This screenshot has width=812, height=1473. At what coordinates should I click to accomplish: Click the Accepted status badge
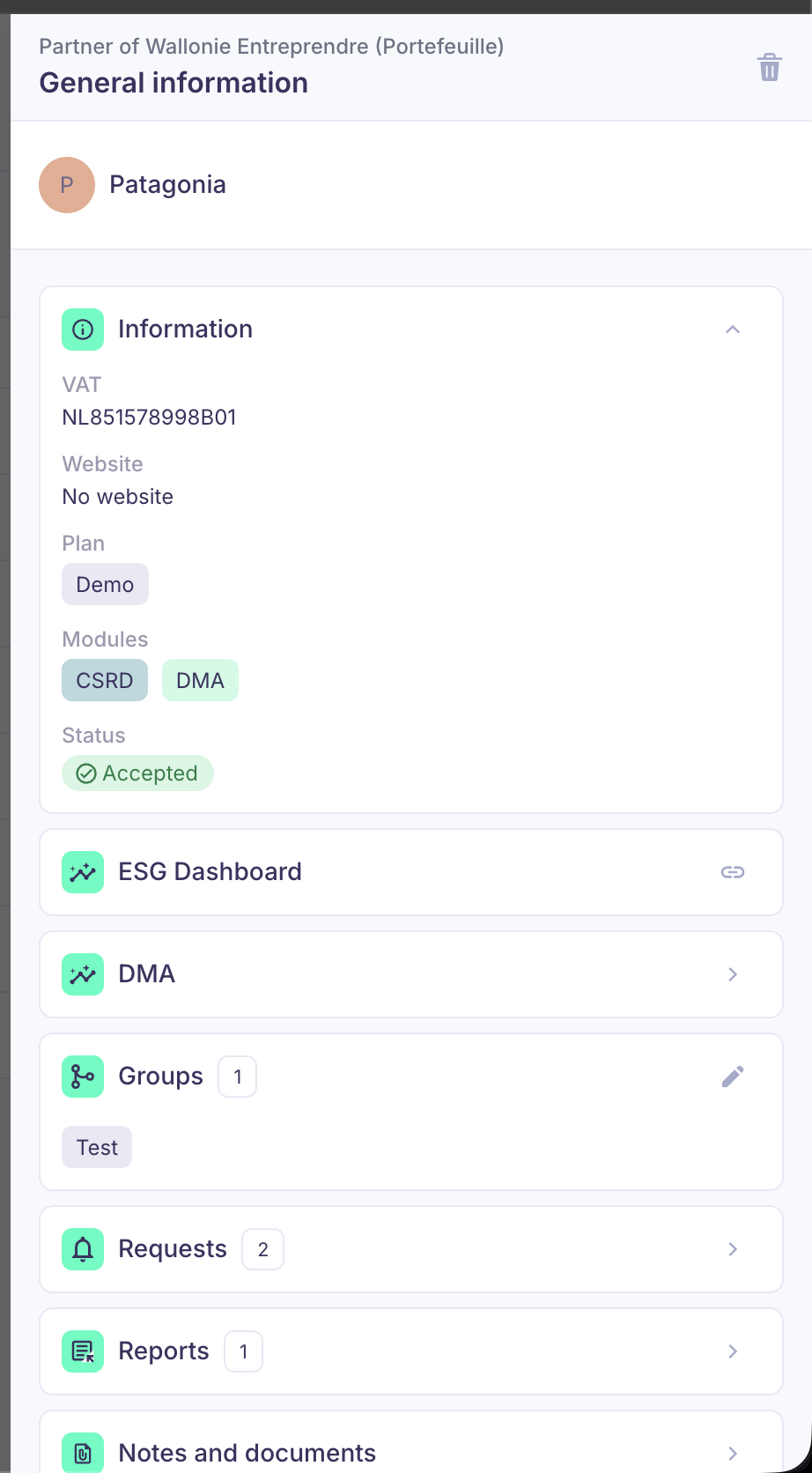(x=137, y=774)
